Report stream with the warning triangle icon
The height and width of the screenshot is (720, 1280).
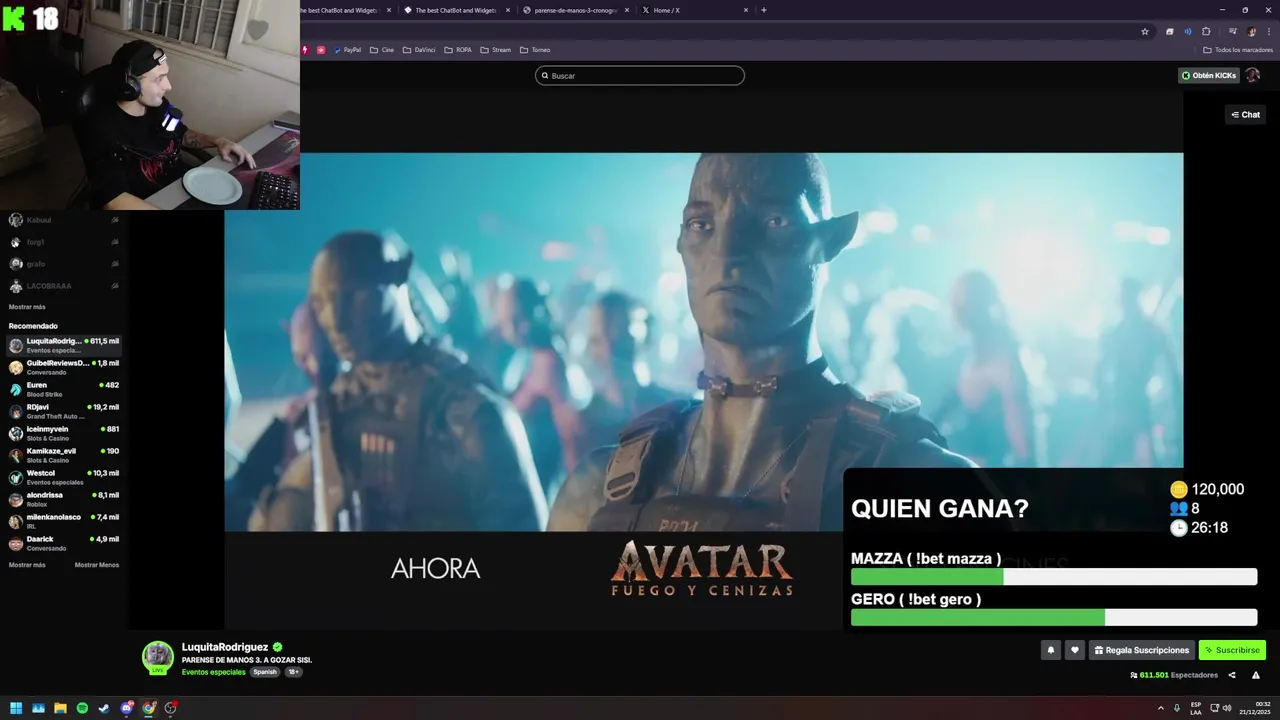pos(1256,675)
